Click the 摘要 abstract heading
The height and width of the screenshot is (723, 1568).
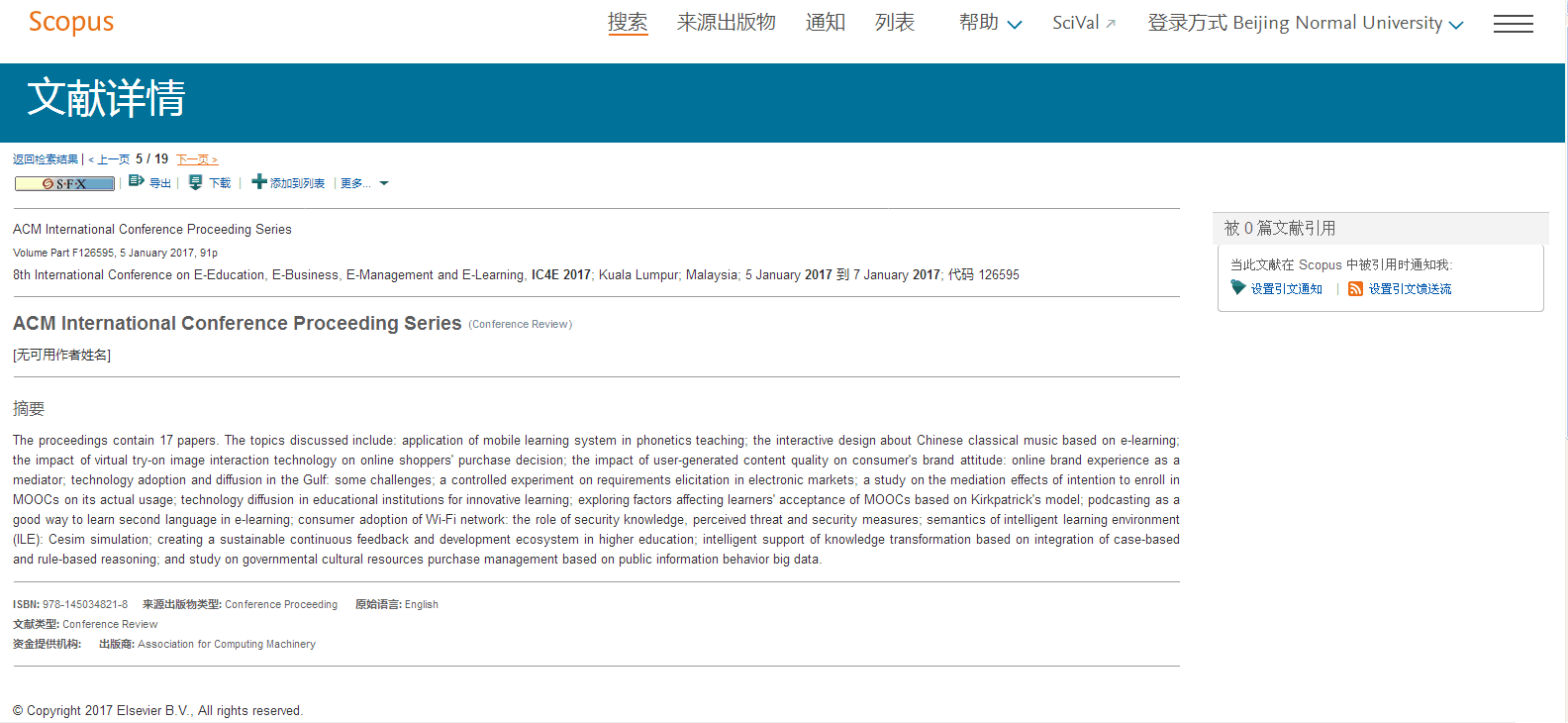tap(29, 408)
